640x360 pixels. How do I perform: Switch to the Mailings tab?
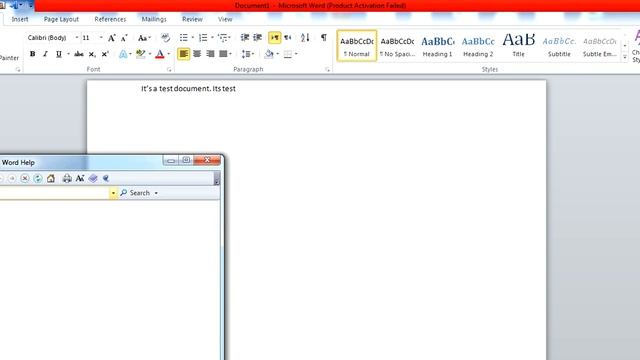pyautogui.click(x=154, y=19)
